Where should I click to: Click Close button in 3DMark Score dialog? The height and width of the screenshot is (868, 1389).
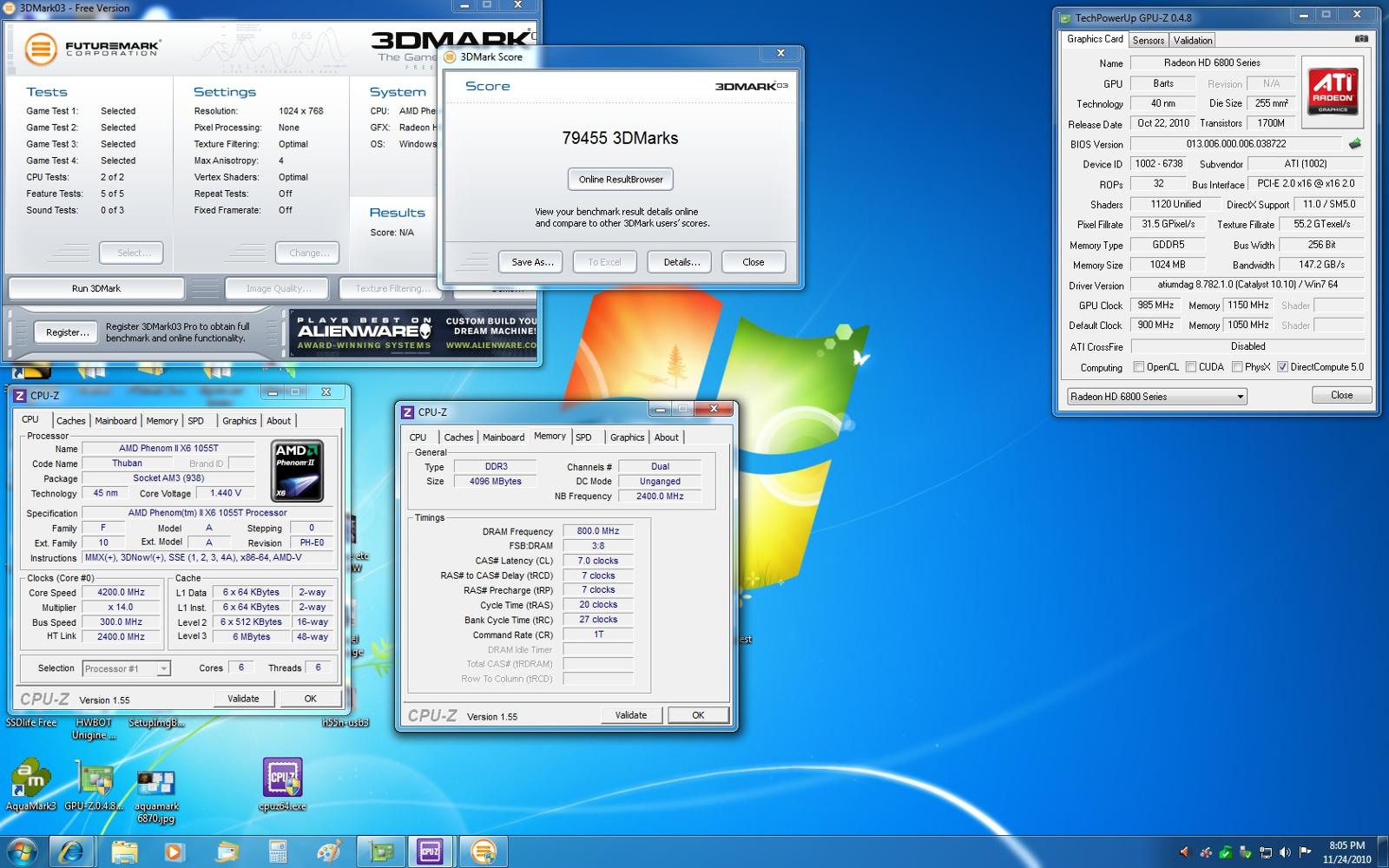[754, 262]
